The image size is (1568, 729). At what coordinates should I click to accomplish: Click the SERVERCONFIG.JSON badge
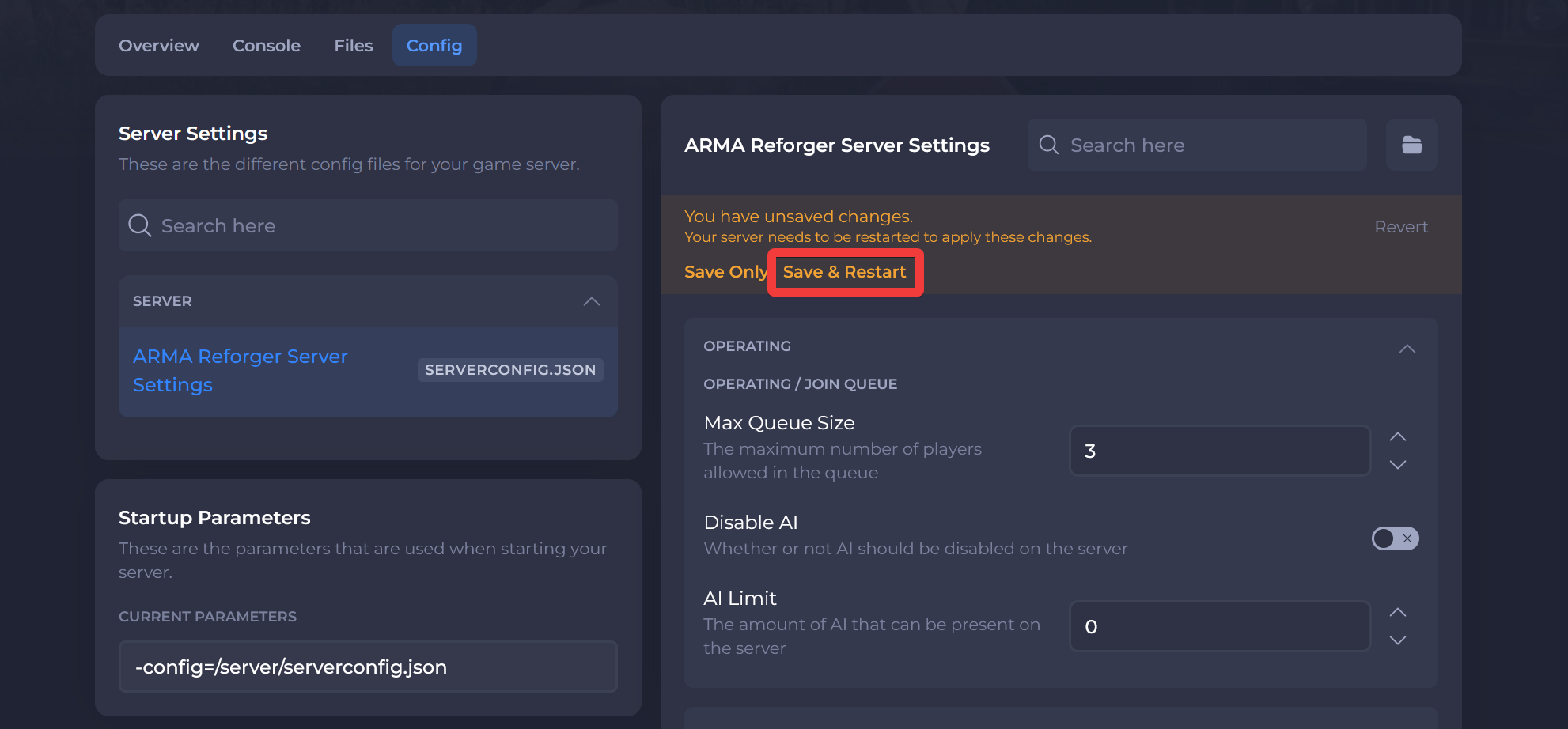[x=510, y=370]
